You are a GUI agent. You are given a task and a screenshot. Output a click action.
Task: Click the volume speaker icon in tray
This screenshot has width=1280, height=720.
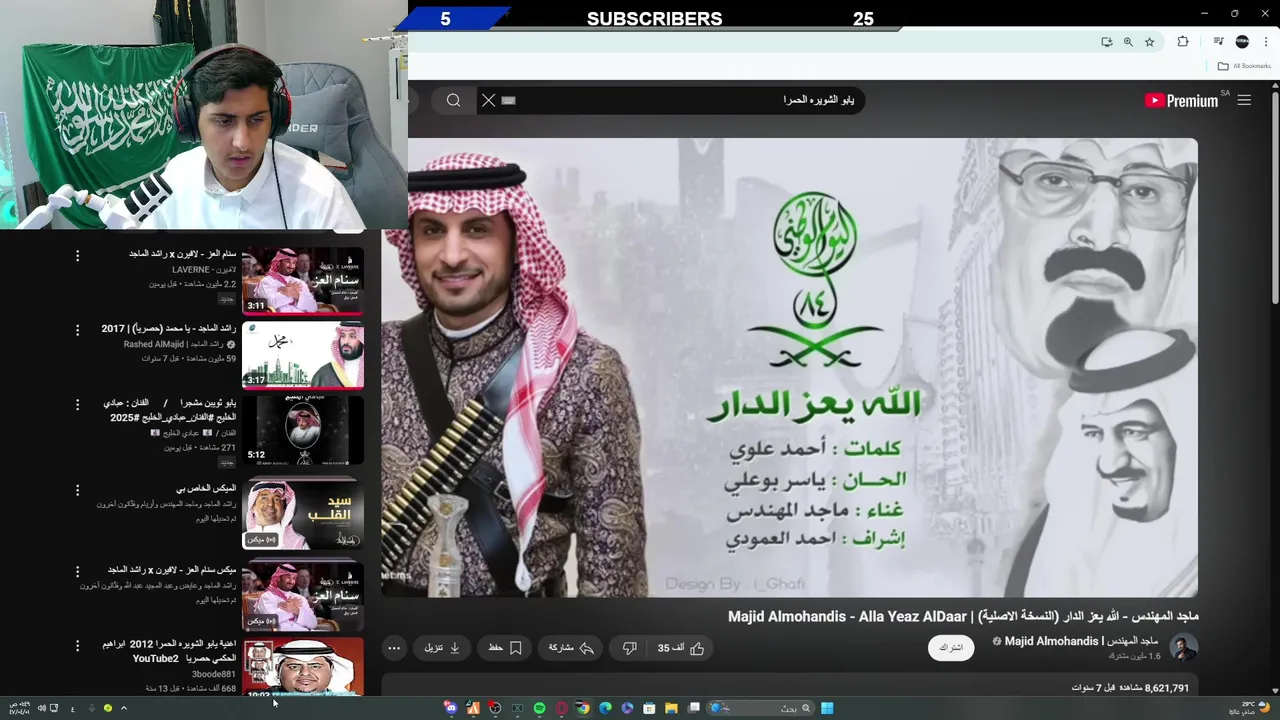[x=42, y=708]
